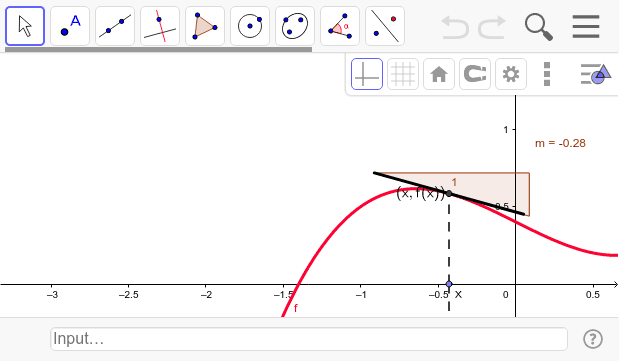This screenshot has height=362, width=620.
Task: Click the X label below the x-axis
Action: tap(458, 295)
